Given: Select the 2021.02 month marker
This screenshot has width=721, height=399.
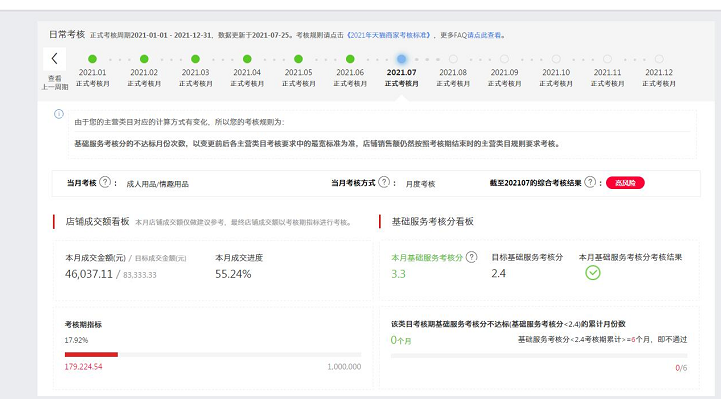Looking at the screenshot, I should pos(144,59).
